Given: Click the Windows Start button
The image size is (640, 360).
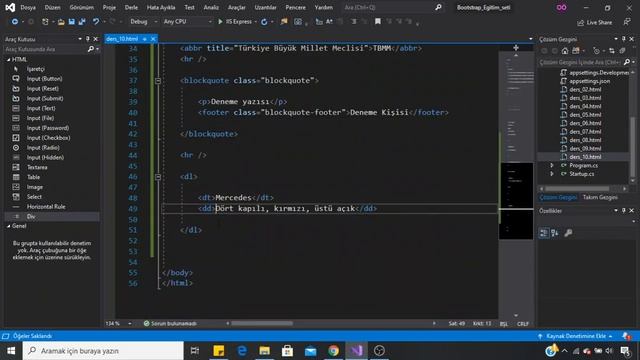Looking at the screenshot, I should pyautogui.click(x=11, y=351).
